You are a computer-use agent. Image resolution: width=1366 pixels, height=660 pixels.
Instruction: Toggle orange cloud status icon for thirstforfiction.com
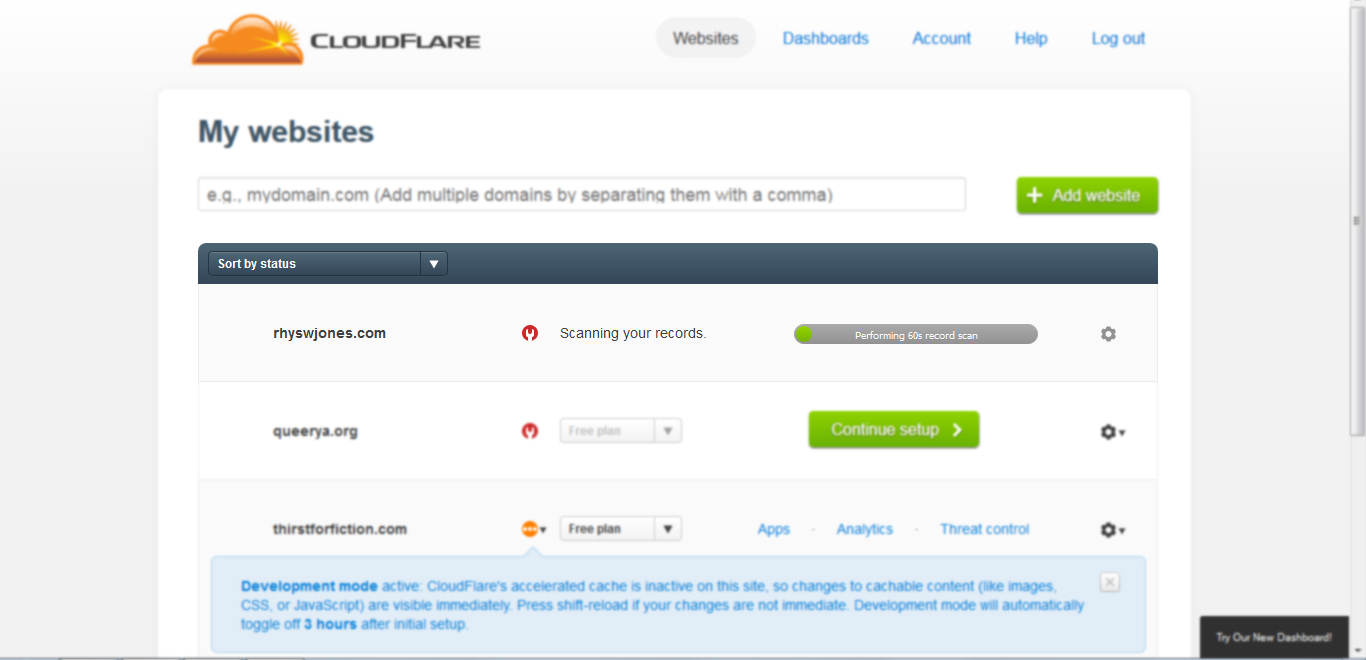pos(534,529)
